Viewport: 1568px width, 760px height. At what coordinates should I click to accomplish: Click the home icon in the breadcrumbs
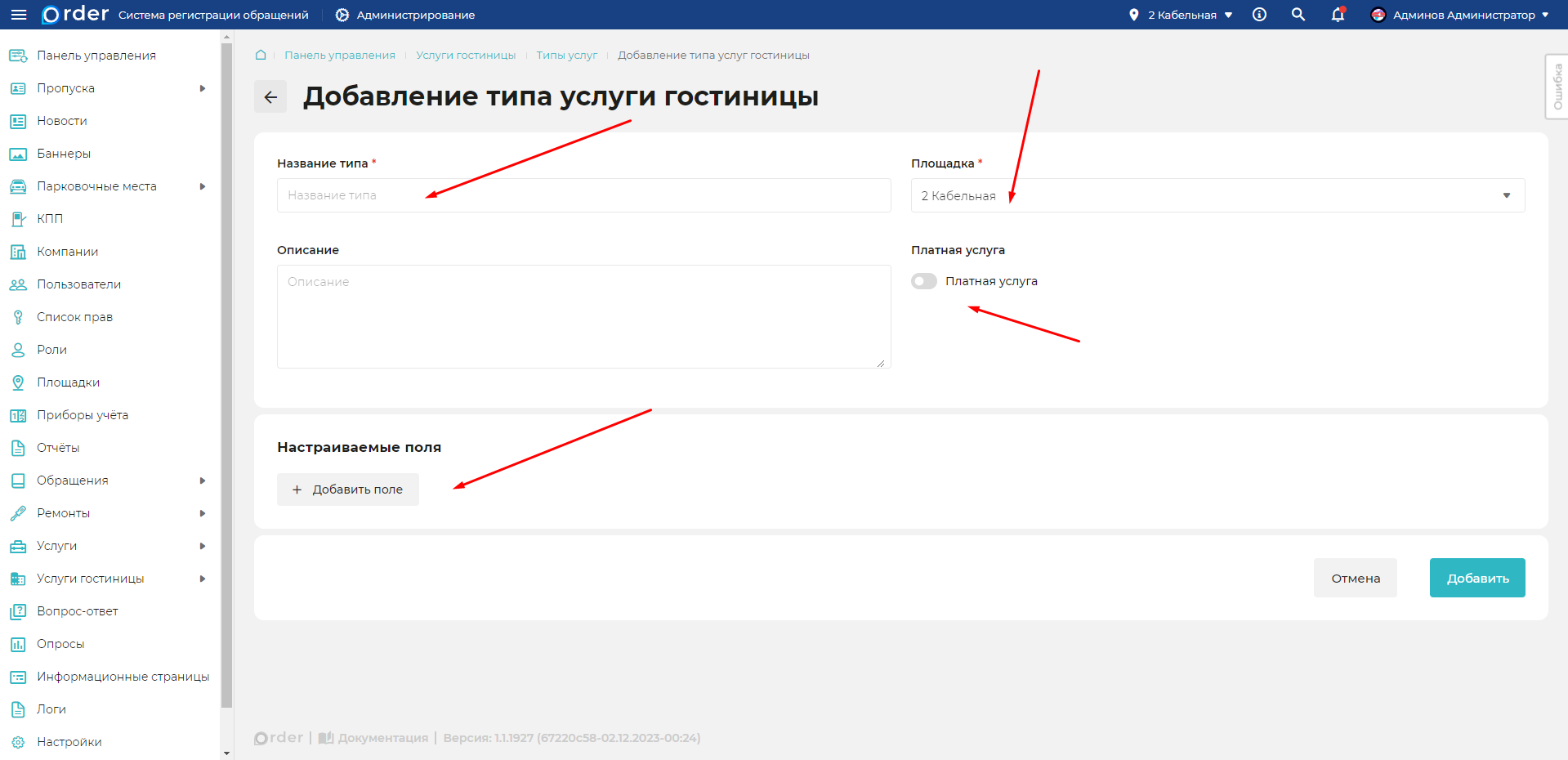(x=260, y=54)
